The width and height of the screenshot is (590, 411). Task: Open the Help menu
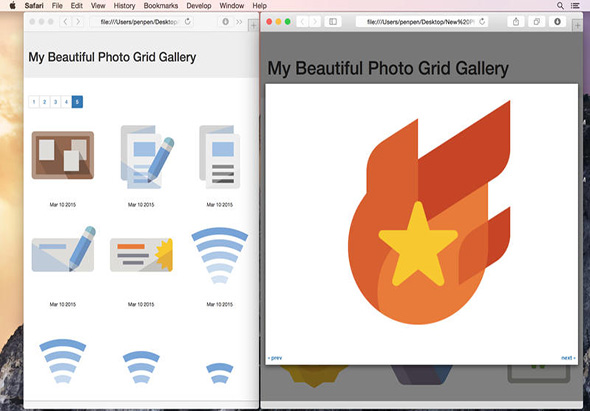pos(260,6)
